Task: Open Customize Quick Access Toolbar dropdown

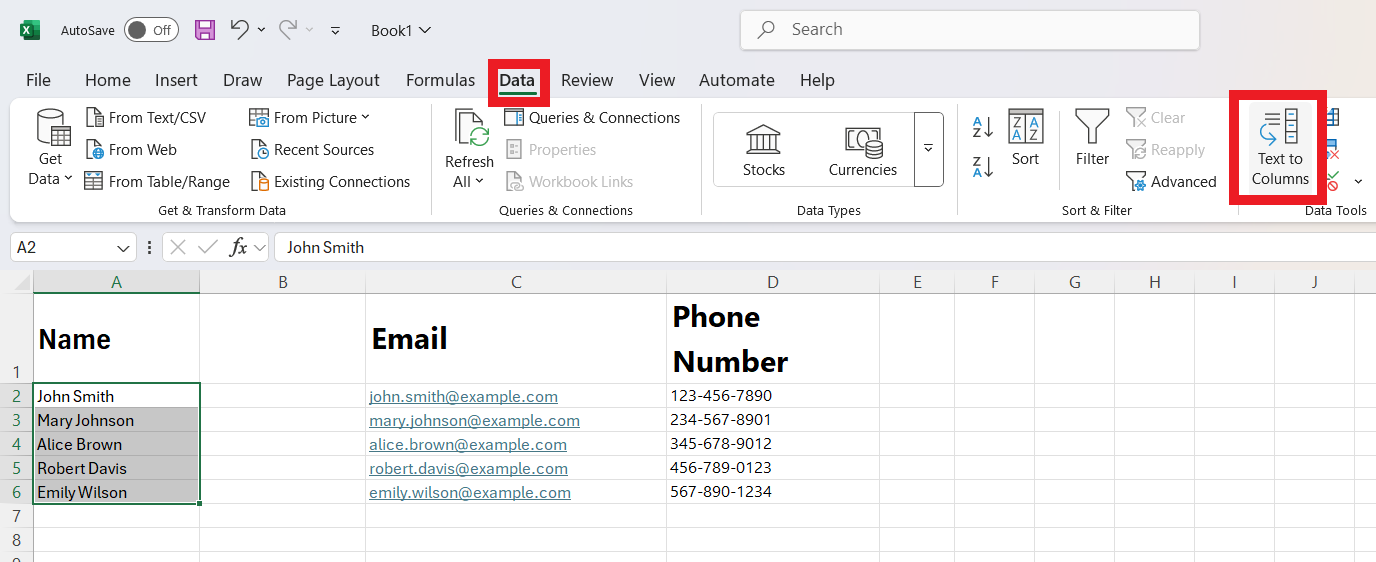Action: [335, 31]
